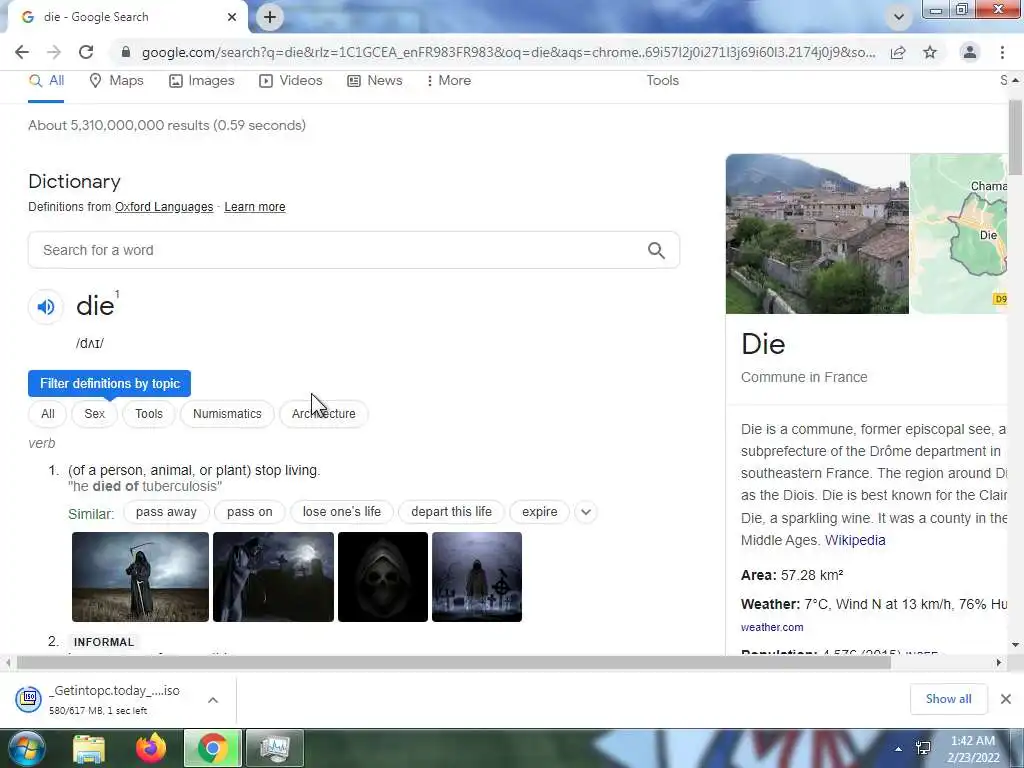
Task: Open the system monitor taskbar app
Action: click(275, 748)
